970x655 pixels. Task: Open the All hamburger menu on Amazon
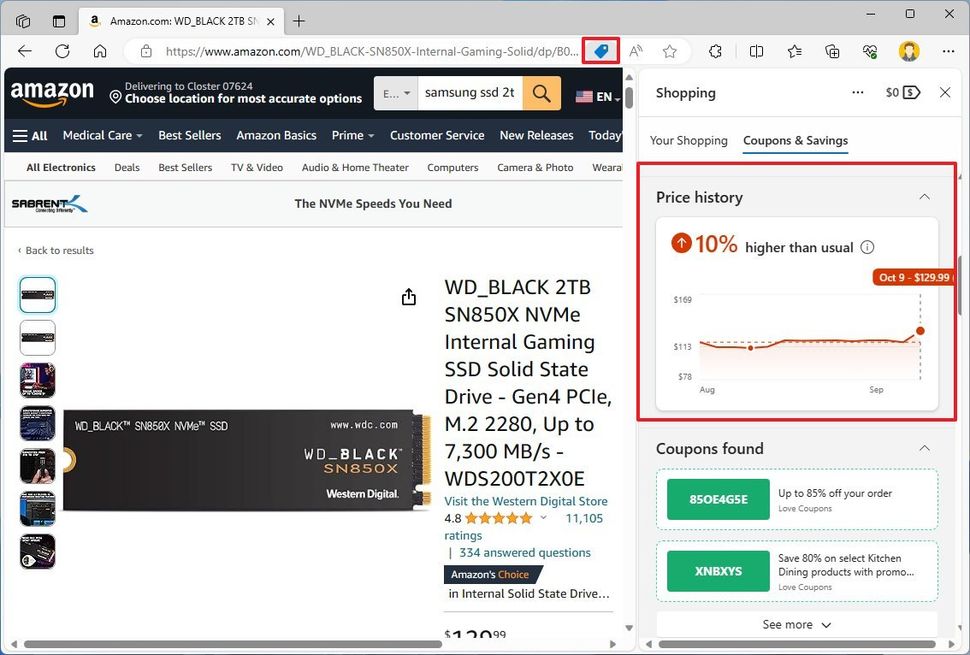tap(30, 135)
